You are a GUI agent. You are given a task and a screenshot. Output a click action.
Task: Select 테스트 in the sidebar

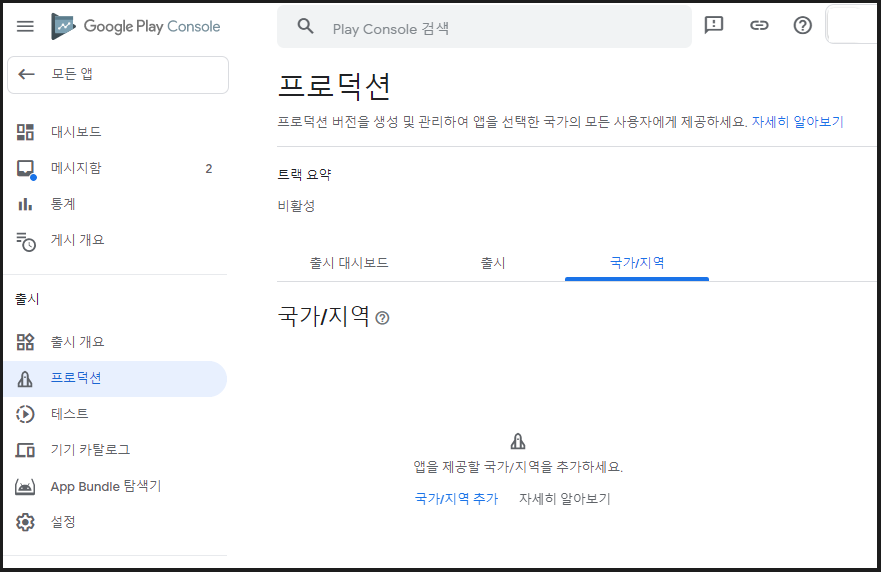point(69,414)
